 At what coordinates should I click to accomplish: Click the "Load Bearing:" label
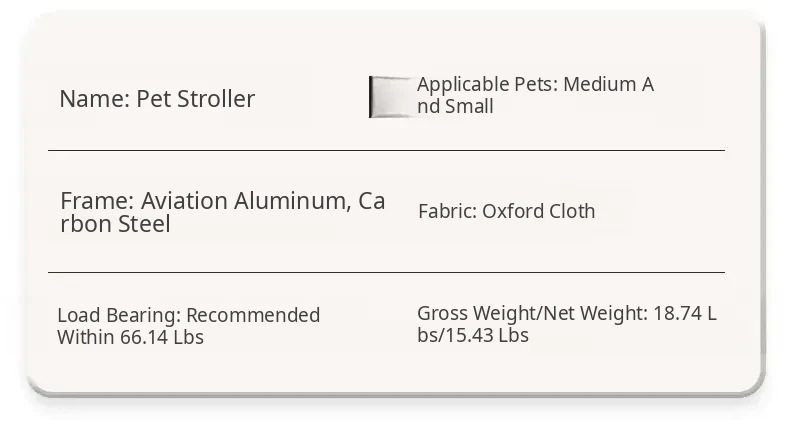pyautogui.click(x=119, y=315)
